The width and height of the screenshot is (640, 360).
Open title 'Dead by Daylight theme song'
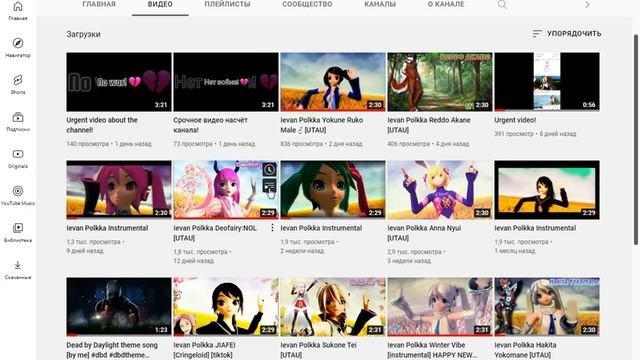112,350
